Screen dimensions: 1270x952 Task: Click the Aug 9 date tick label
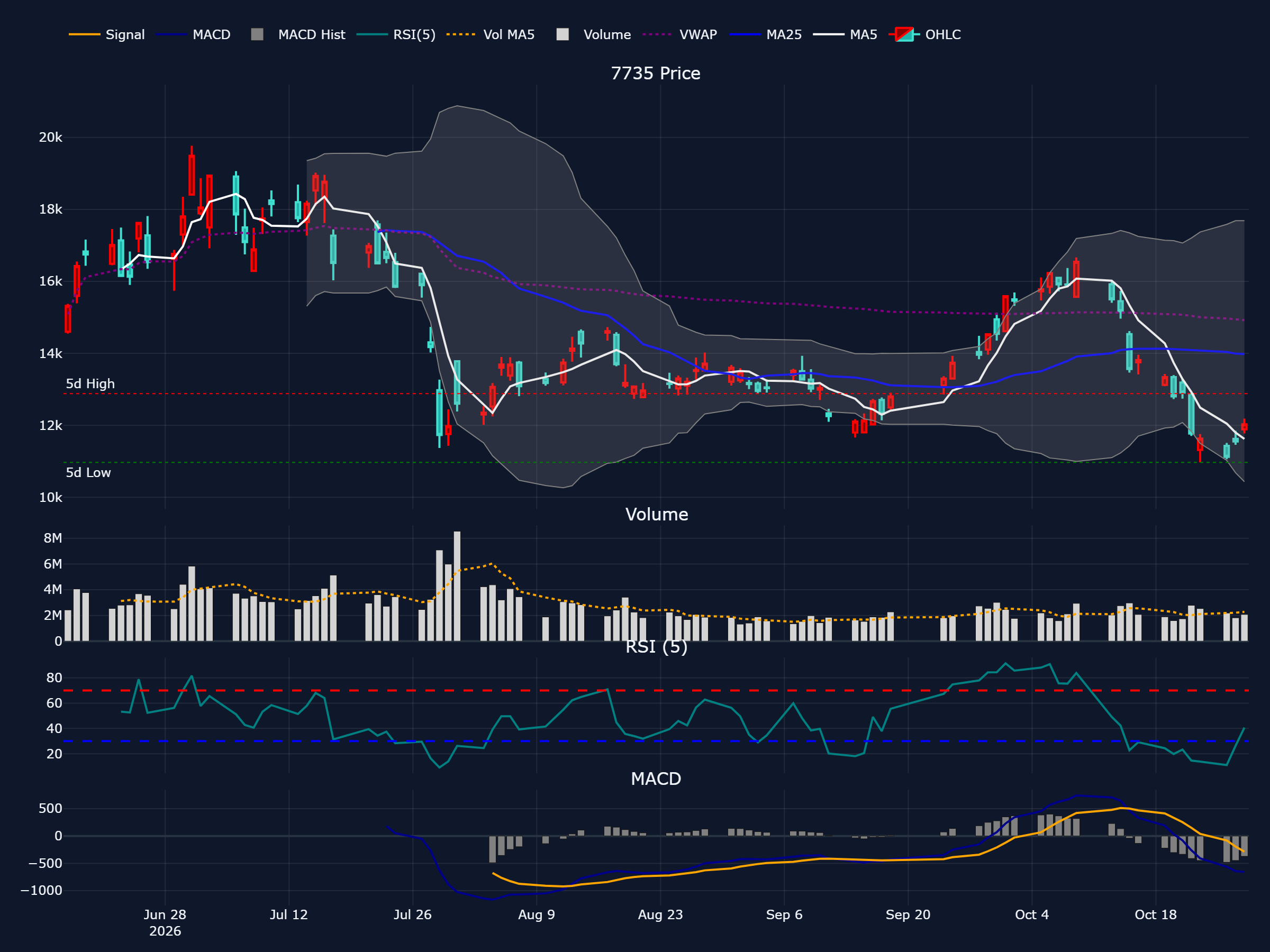[536, 914]
